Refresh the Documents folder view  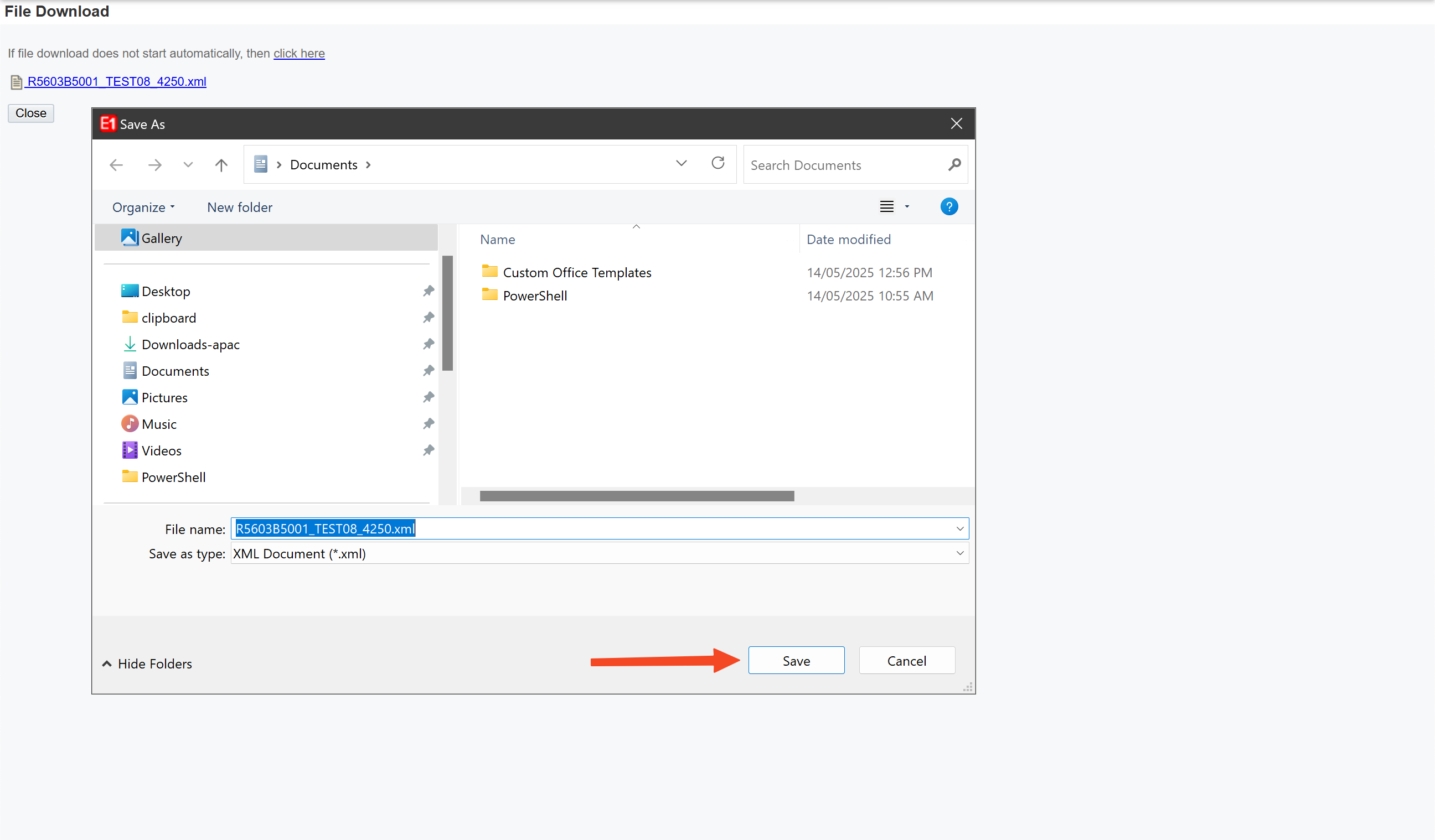point(717,163)
